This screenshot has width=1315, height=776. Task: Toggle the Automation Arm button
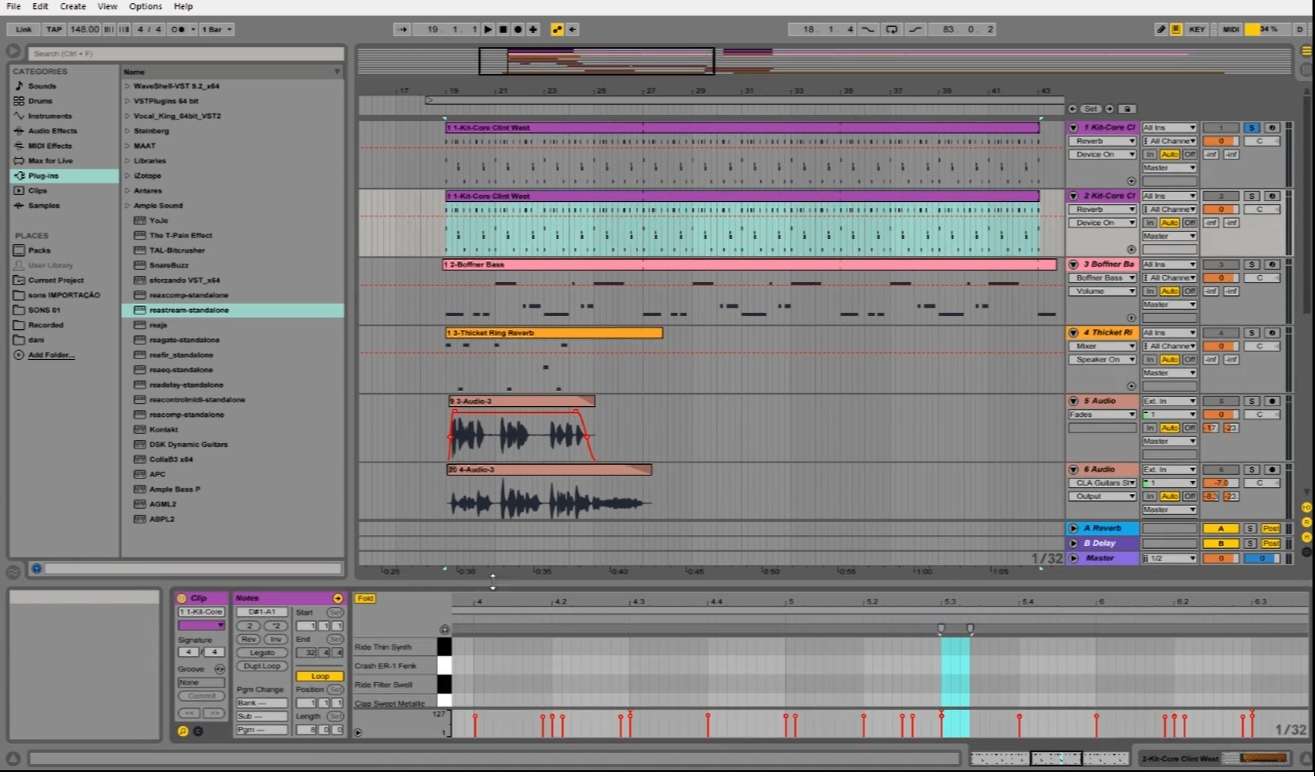pyautogui.click(x=557, y=29)
